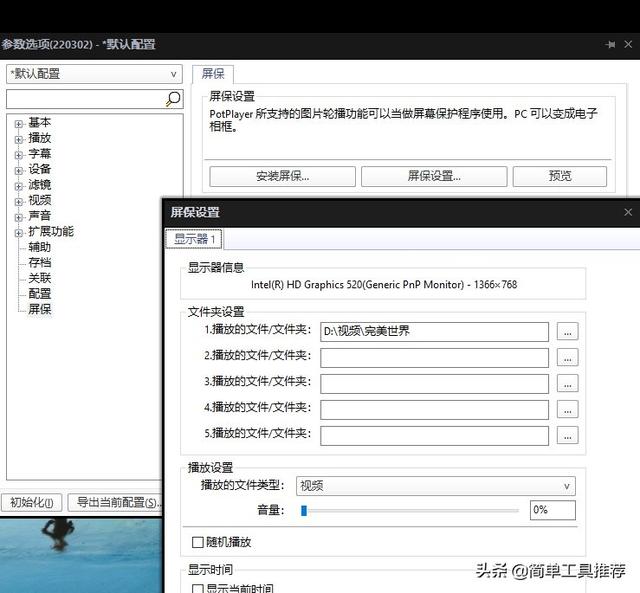Screen dimensions: 640x593
Task: Close the 参数选项 preferences window
Action: coord(628,44)
